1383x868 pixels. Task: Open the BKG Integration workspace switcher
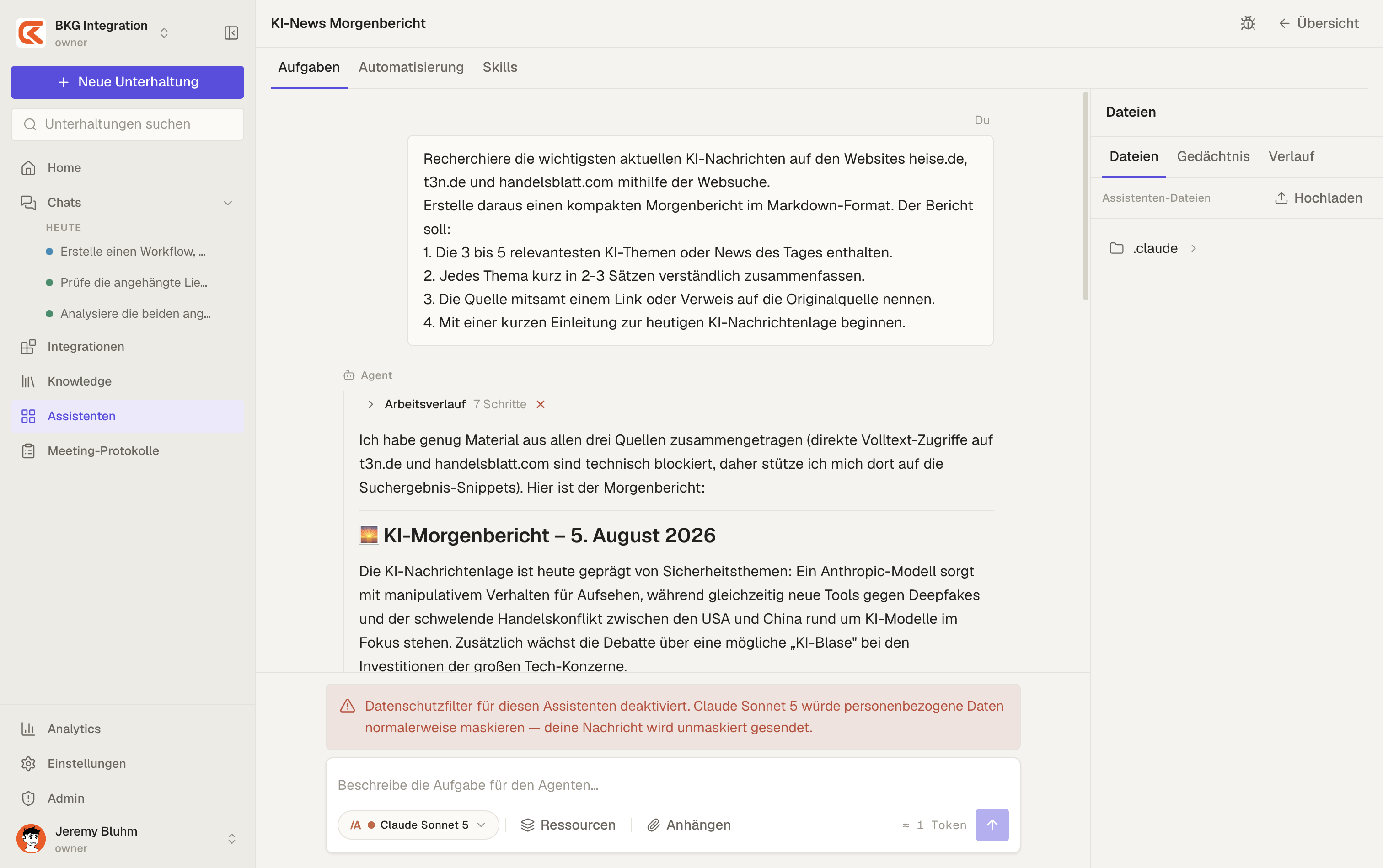[164, 33]
